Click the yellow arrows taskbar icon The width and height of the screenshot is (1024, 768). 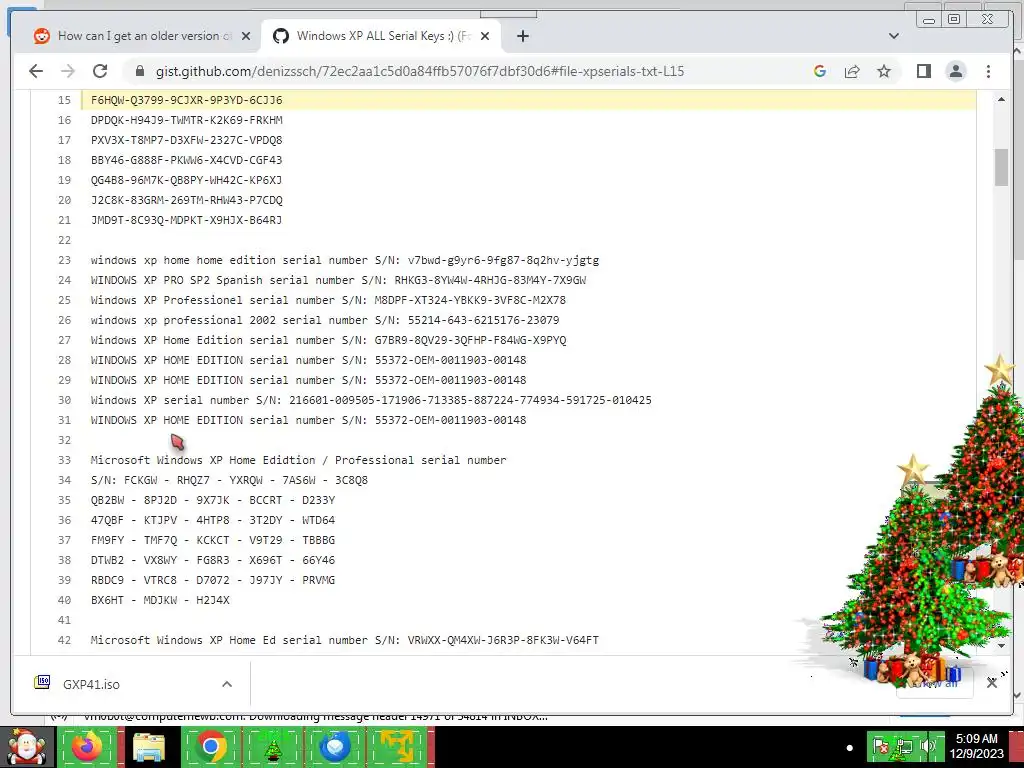[x=396, y=747]
